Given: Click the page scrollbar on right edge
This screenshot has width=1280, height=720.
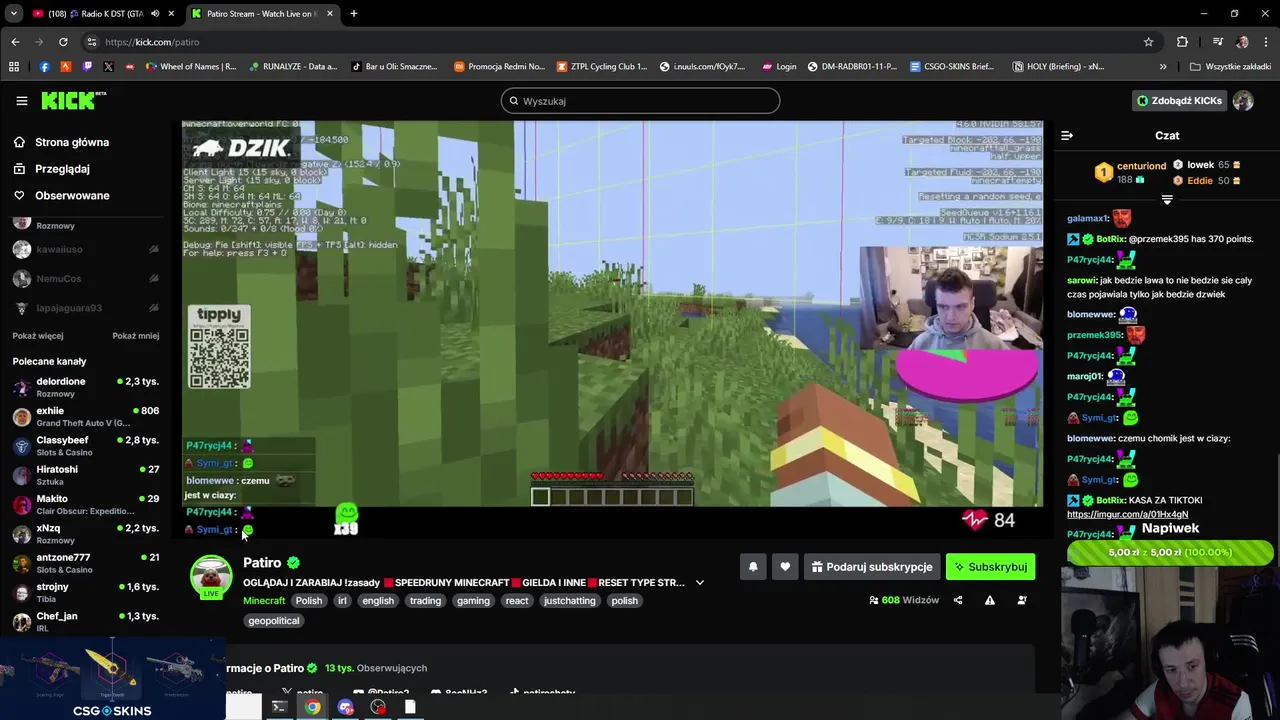Looking at the screenshot, I should tap(1276, 510).
